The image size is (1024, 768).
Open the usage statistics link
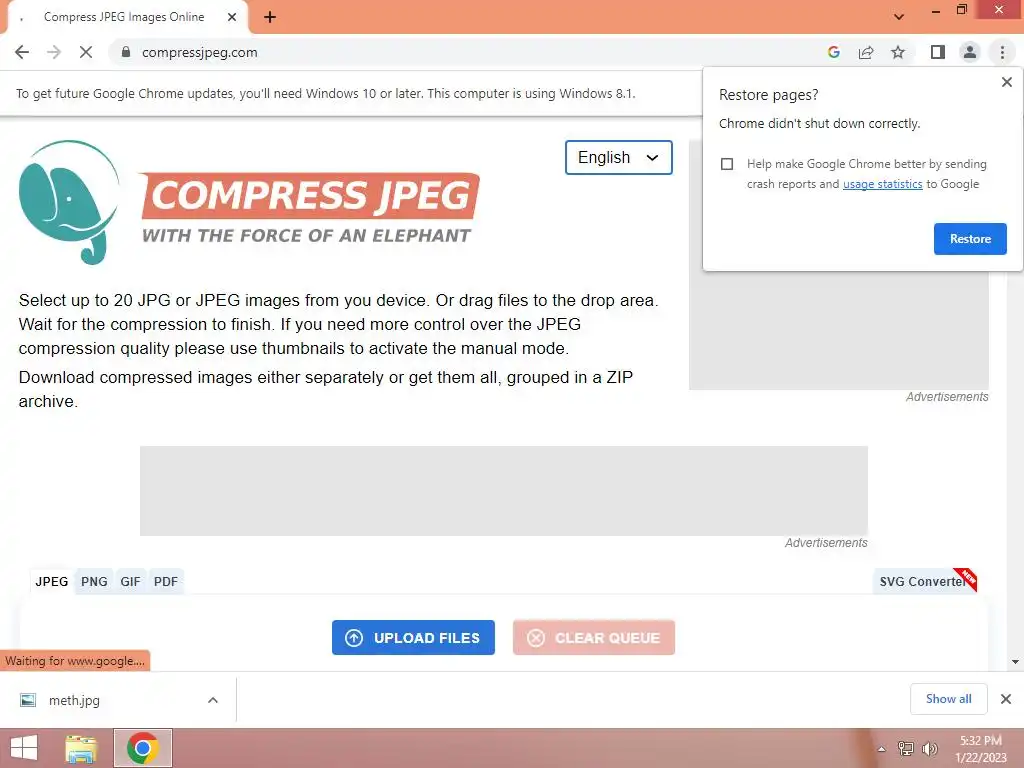tap(882, 184)
